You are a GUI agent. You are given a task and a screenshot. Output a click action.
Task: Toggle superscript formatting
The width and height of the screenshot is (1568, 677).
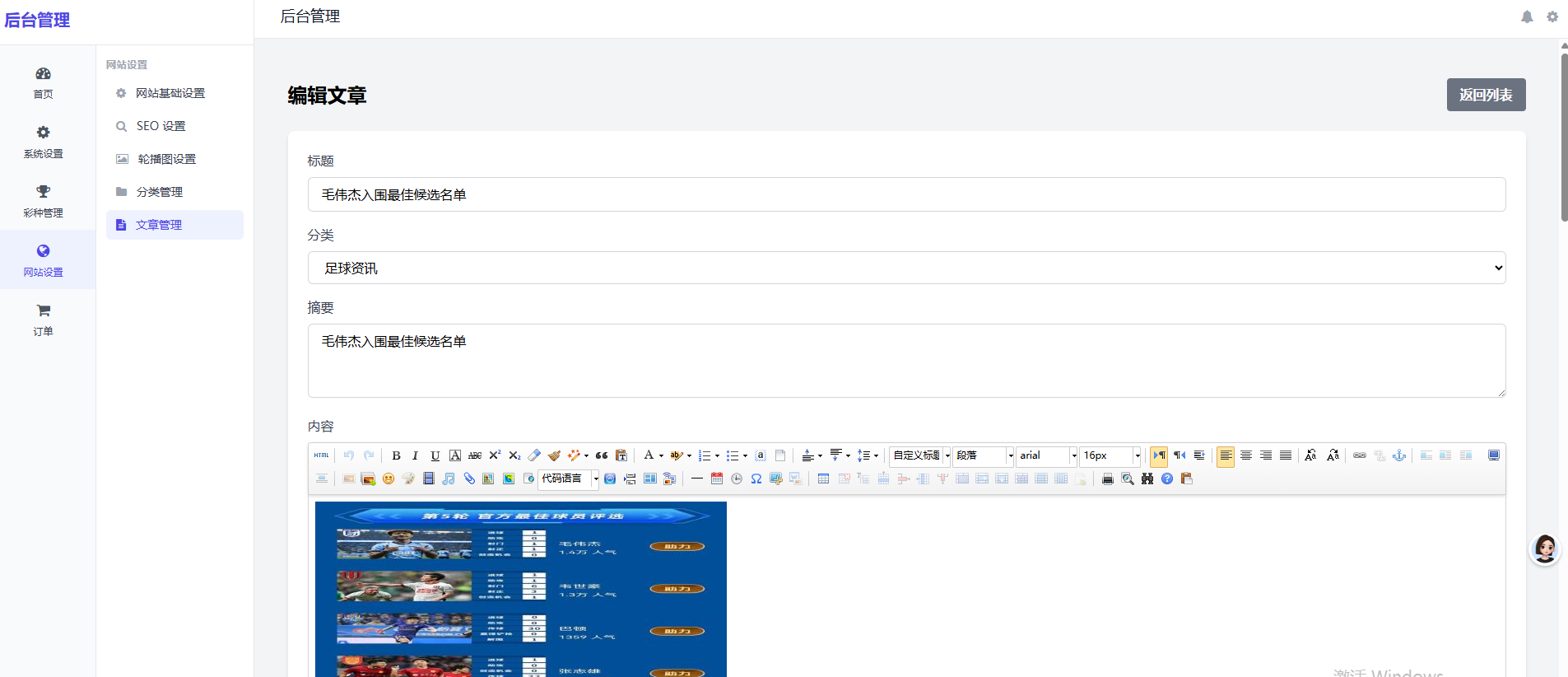[495, 455]
